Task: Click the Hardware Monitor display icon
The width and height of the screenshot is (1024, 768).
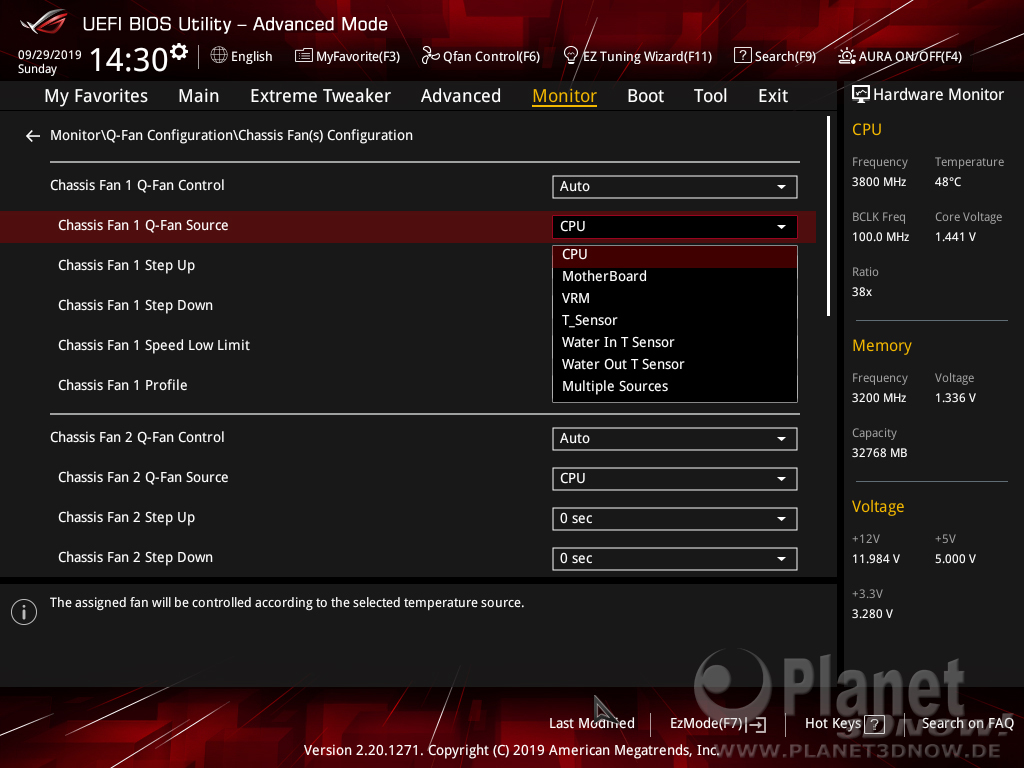Action: coord(861,95)
